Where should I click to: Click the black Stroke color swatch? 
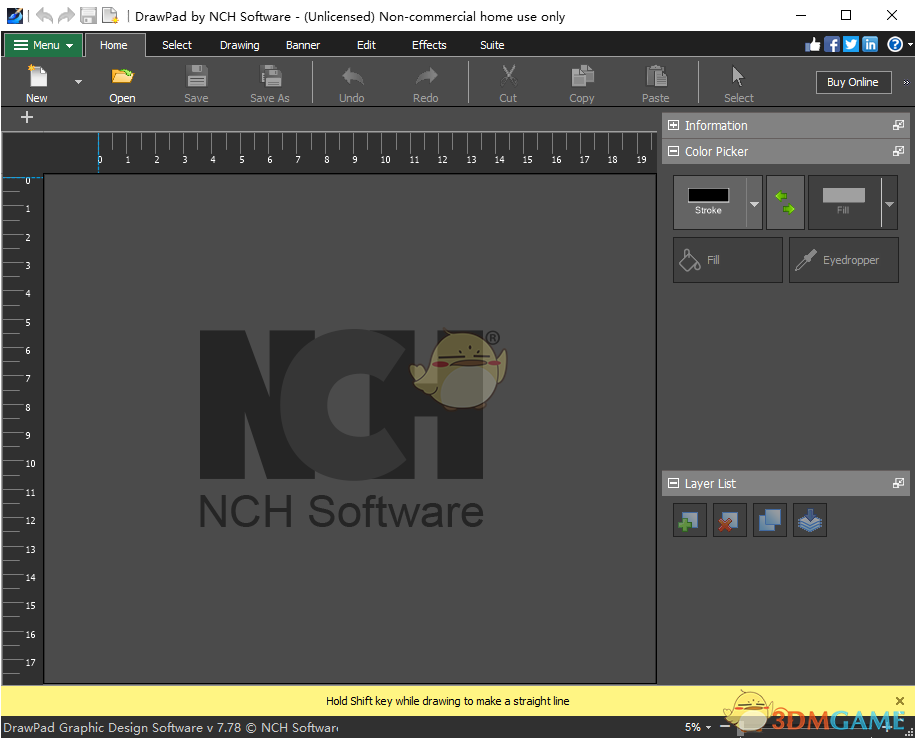coord(708,196)
